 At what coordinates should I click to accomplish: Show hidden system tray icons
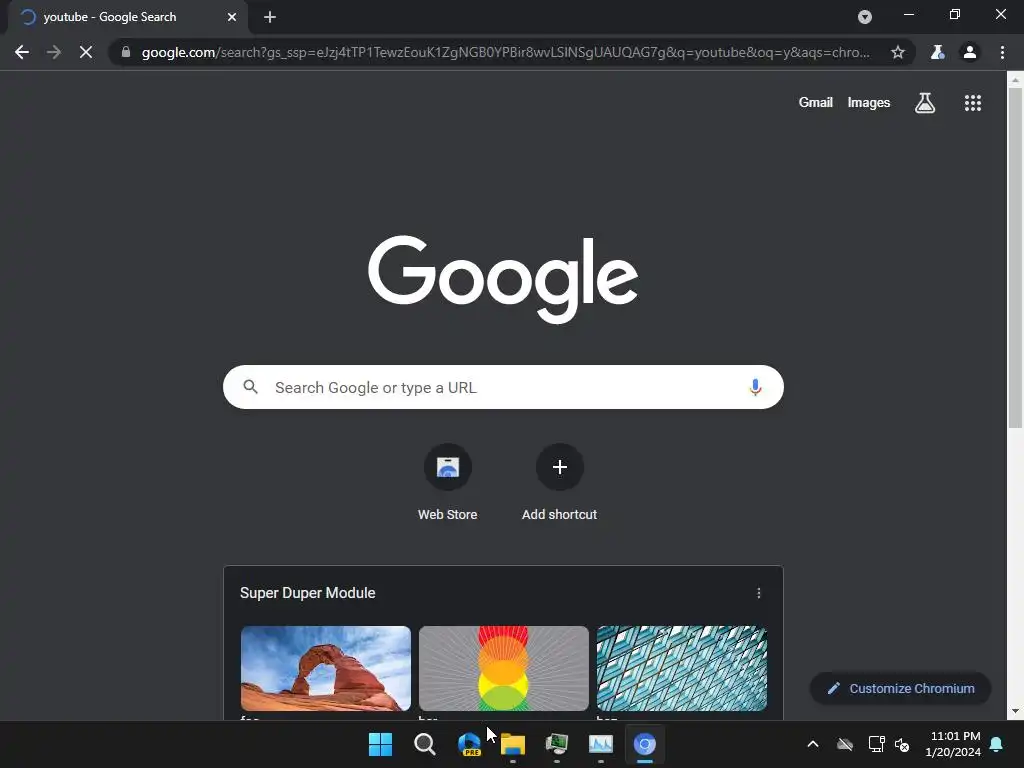(x=813, y=744)
